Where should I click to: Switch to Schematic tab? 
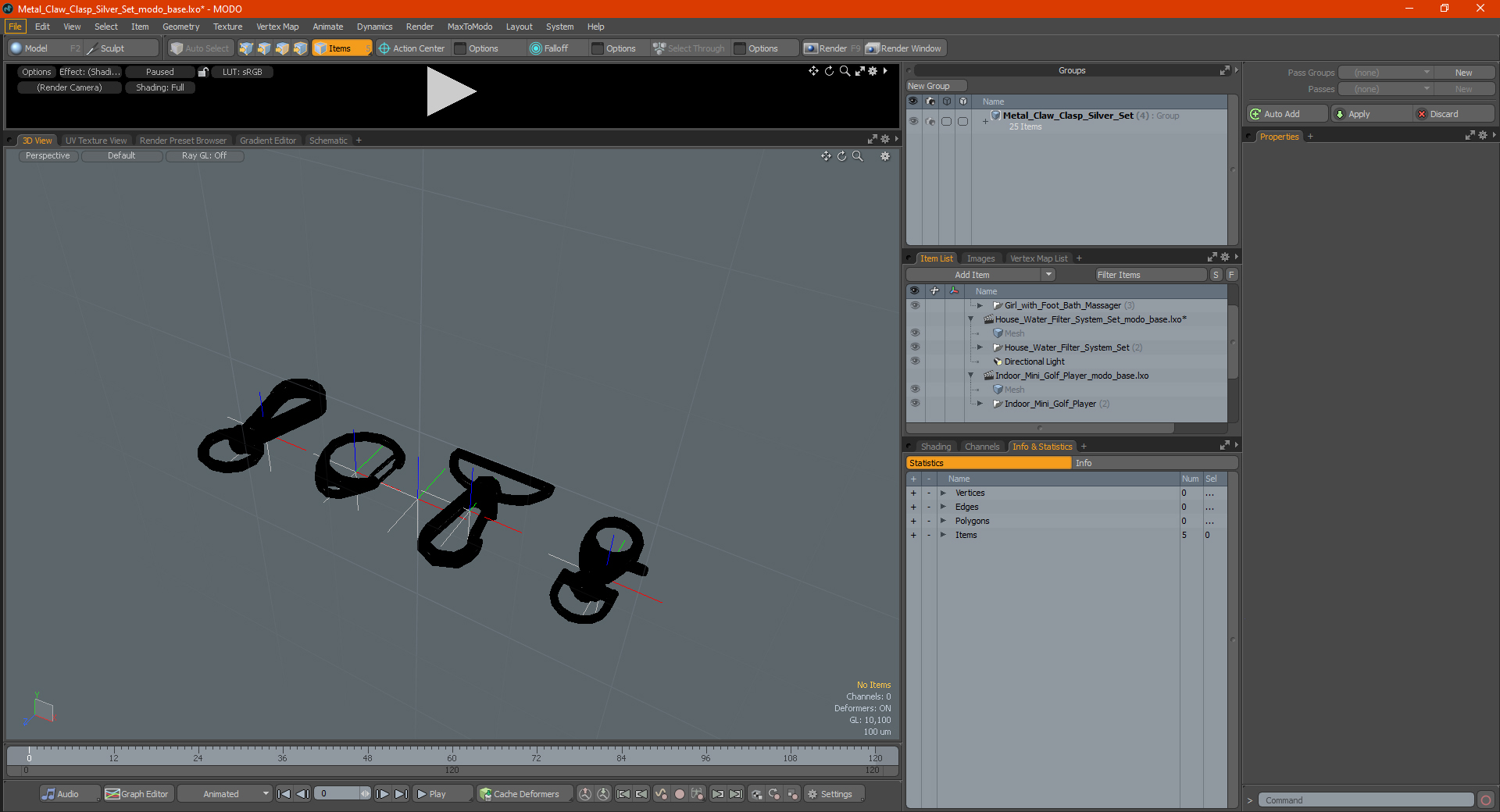coord(328,141)
